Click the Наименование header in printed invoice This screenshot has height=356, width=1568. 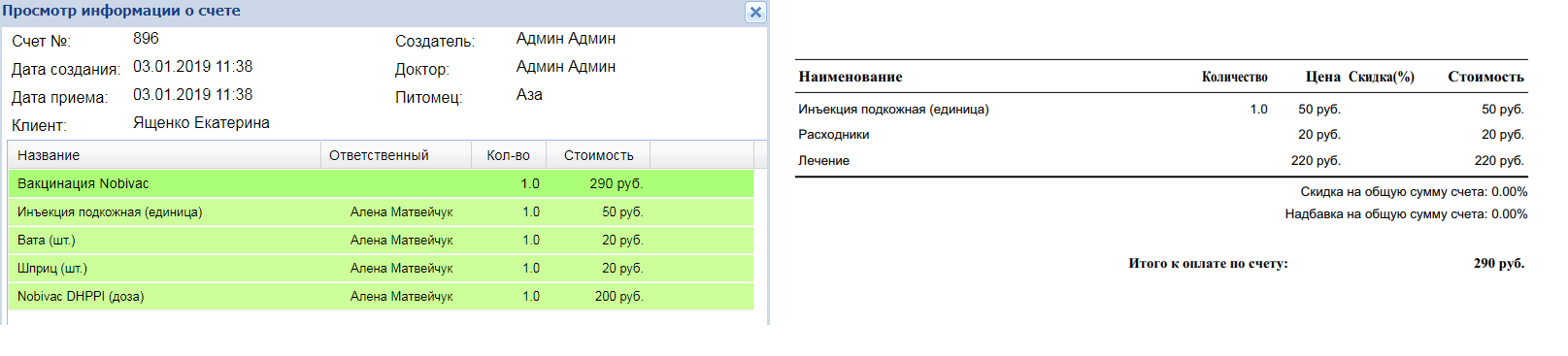(851, 77)
